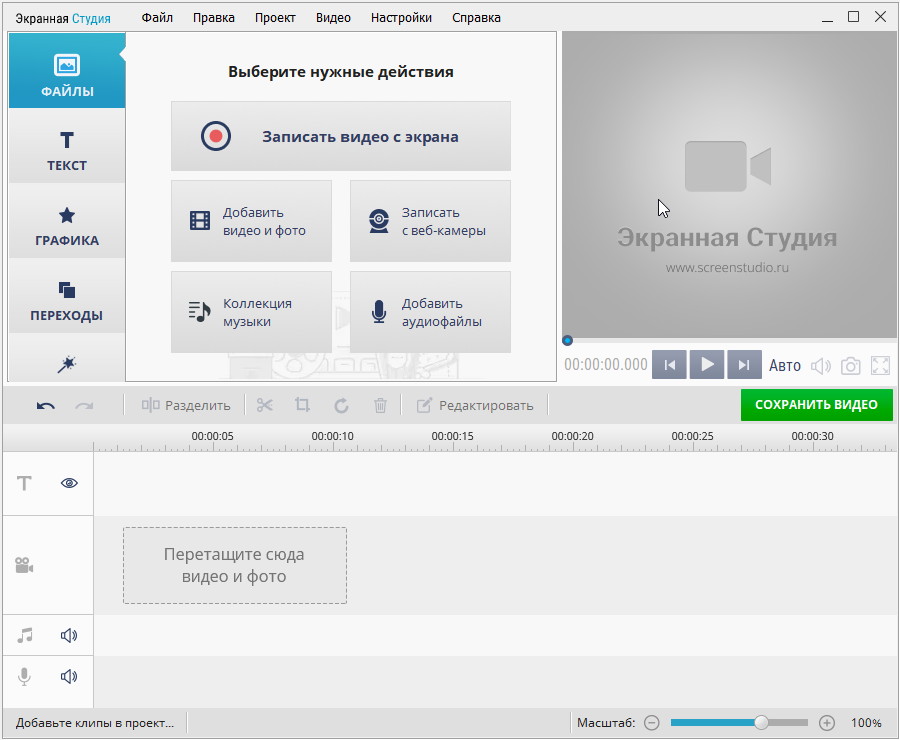Open the Правка menu

point(214,18)
